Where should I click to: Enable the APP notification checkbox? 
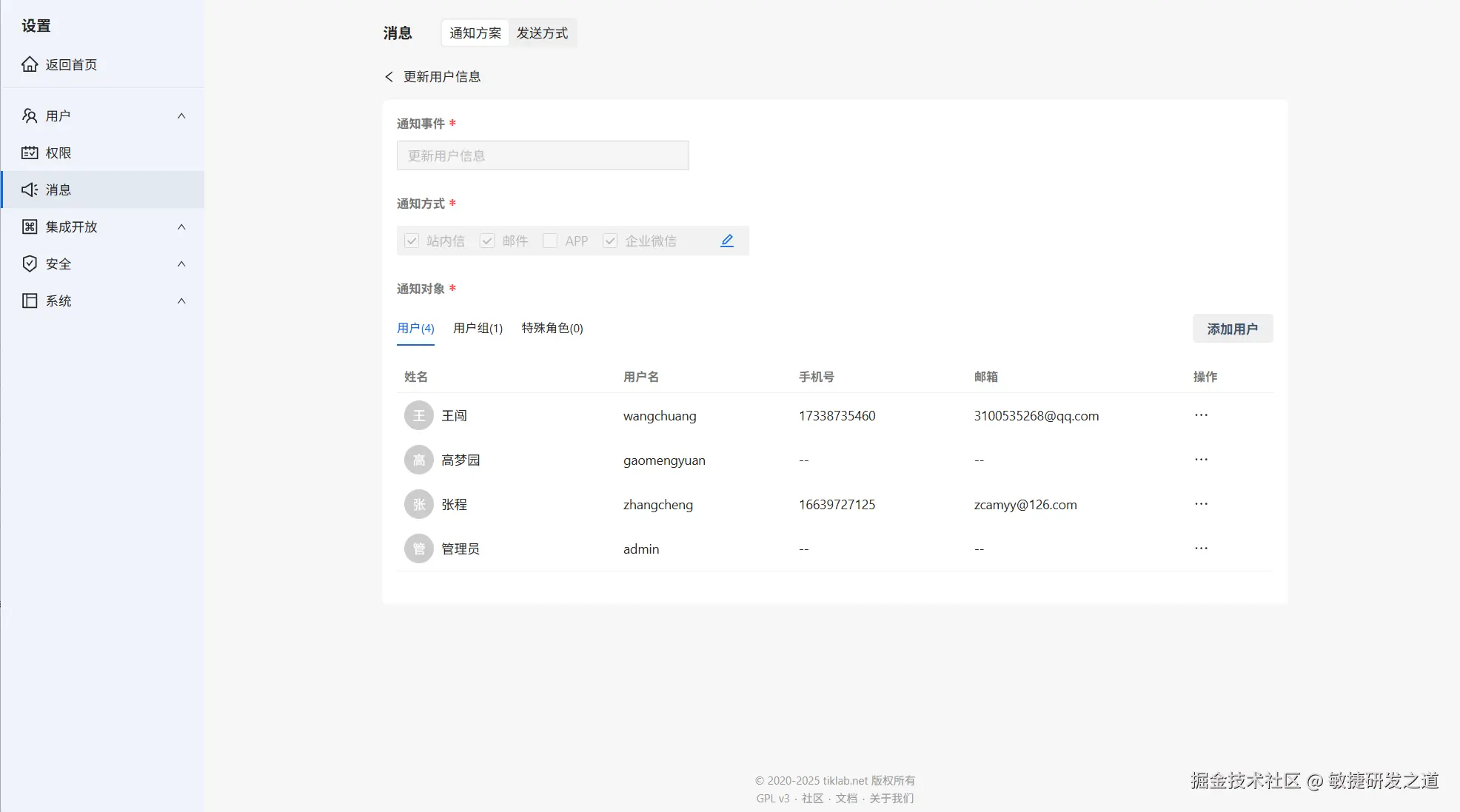click(x=550, y=241)
